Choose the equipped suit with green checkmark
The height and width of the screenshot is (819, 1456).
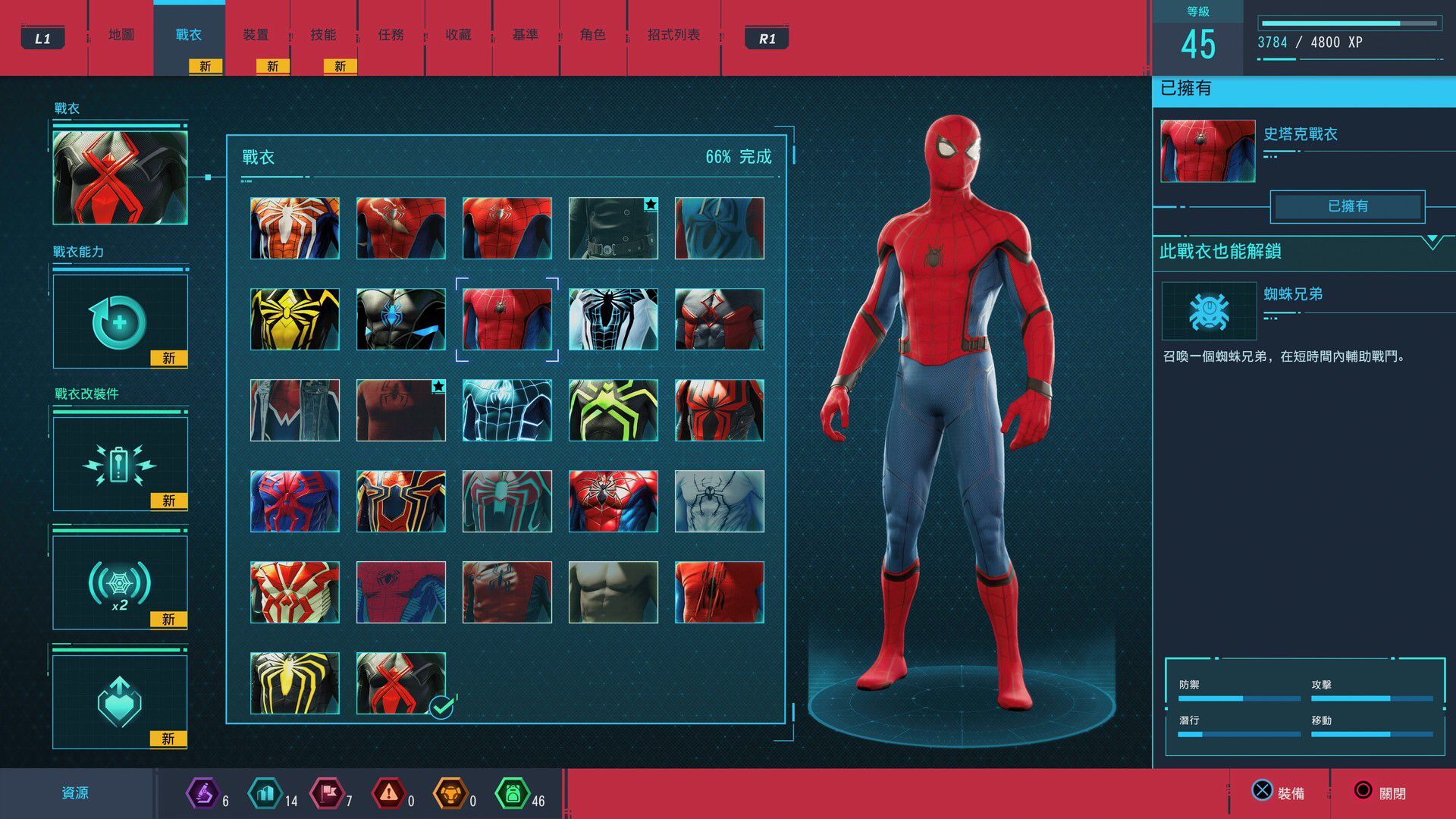401,683
